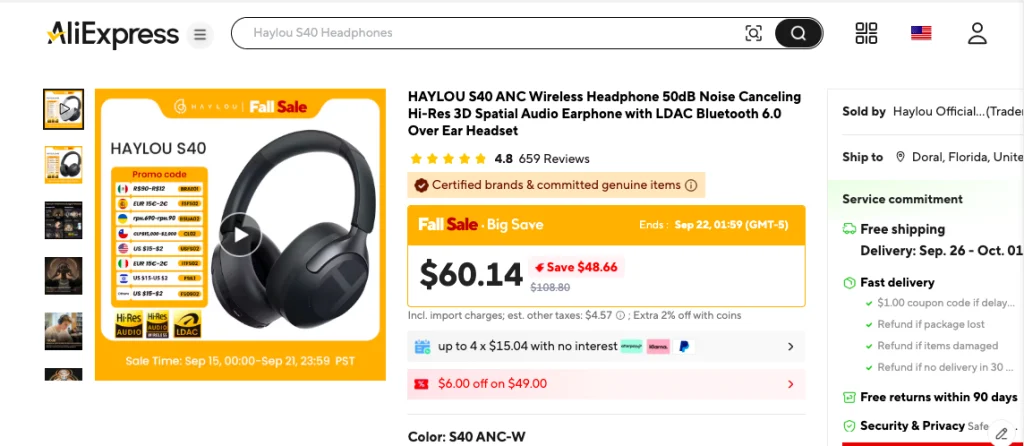Play the product video on main image
Image resolution: width=1024 pixels, height=446 pixels.
point(240,236)
